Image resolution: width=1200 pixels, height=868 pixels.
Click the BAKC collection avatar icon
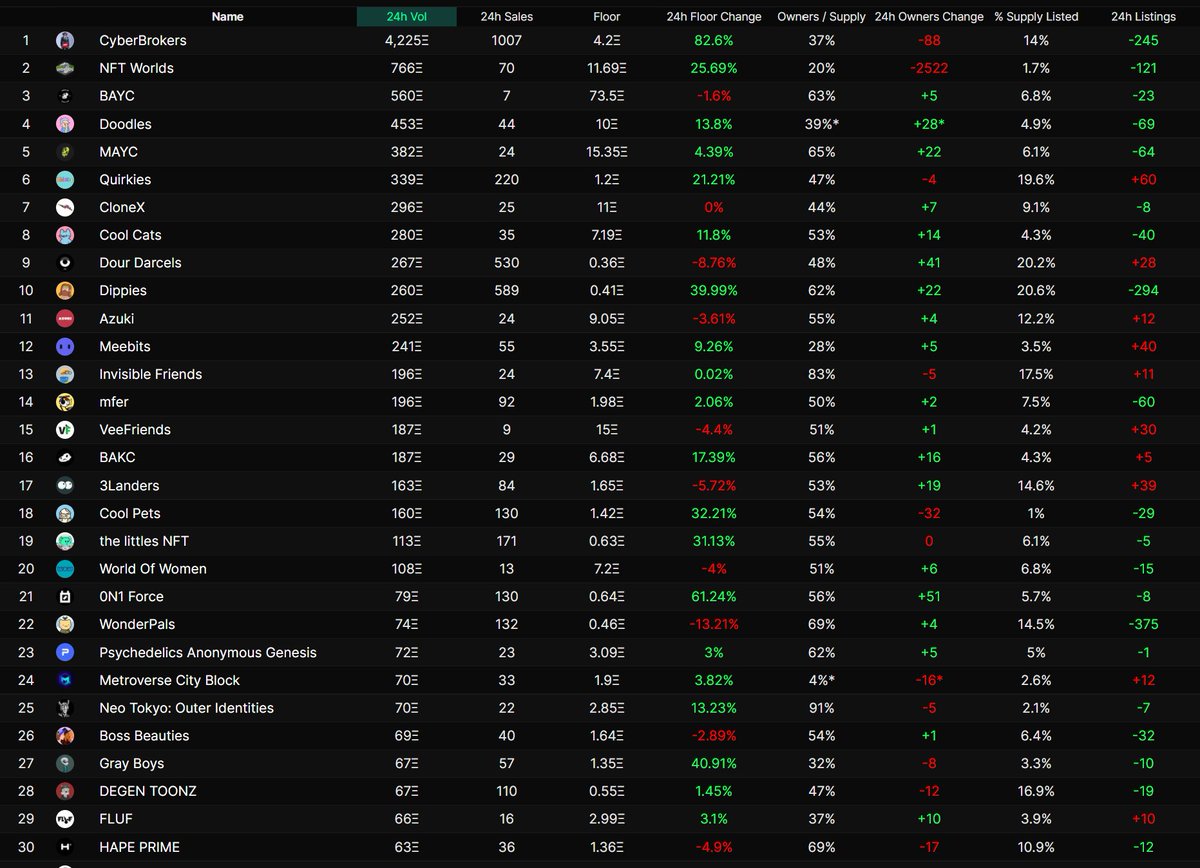click(x=65, y=457)
